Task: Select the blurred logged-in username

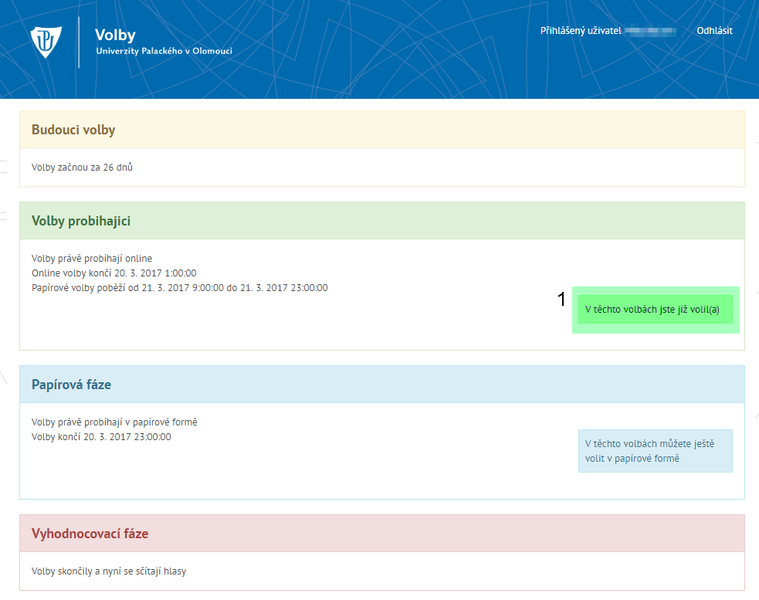Action: click(x=651, y=31)
